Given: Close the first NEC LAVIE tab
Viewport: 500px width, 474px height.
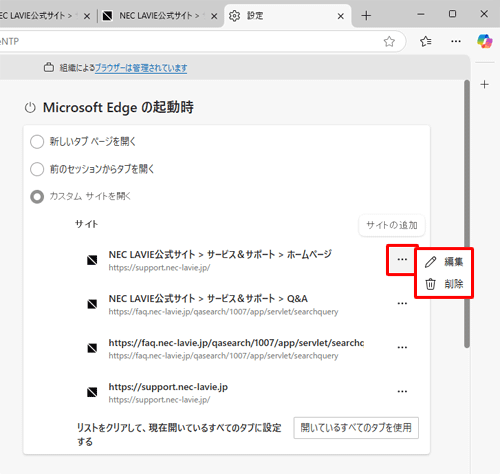Looking at the screenshot, I should coord(87,16).
